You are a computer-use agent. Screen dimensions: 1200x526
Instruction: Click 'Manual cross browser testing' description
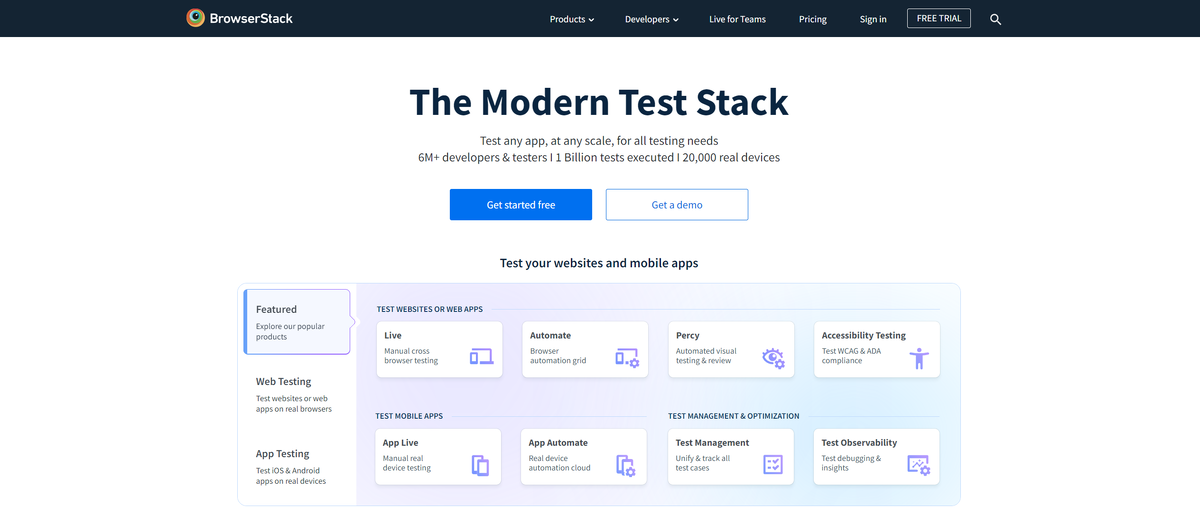pos(412,356)
